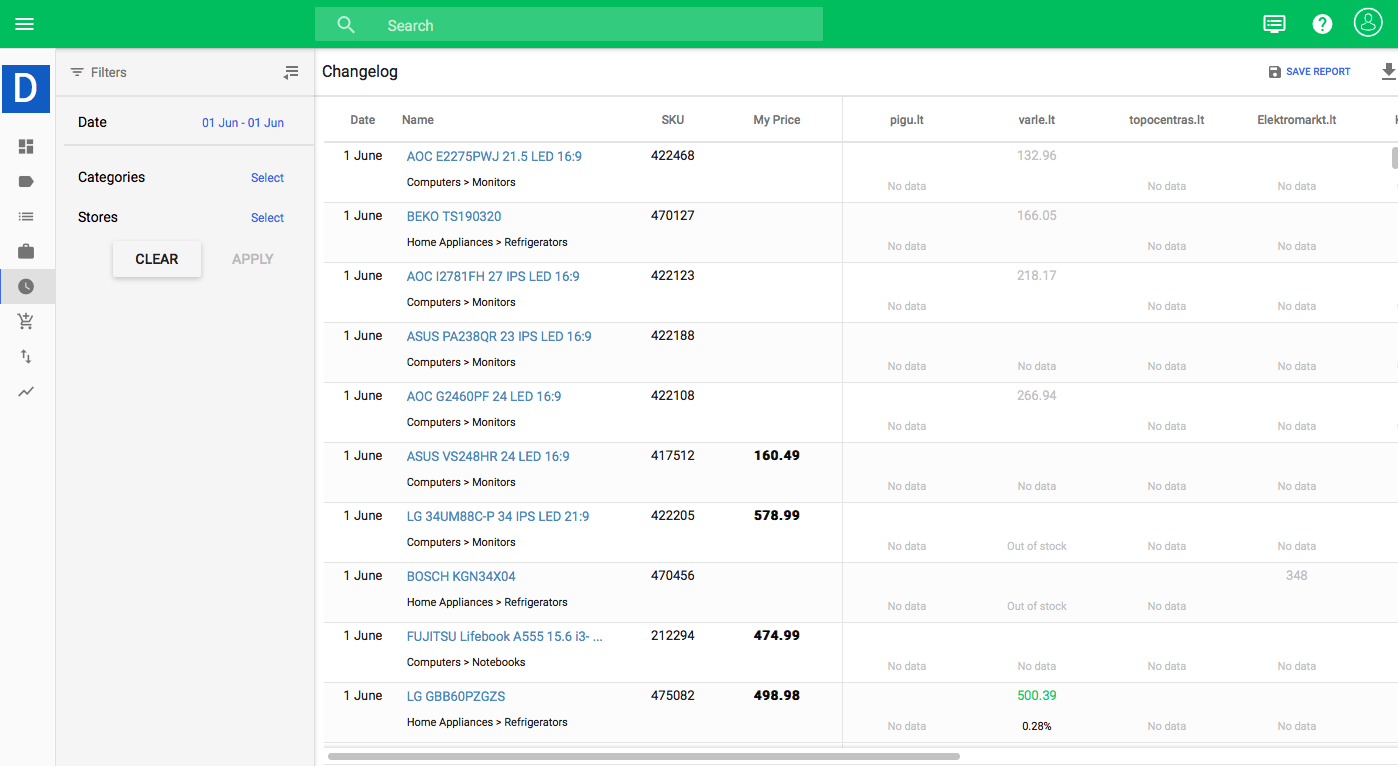Click varle.lt price 166.05
Screen dimensions: 1398x766
[x=1037, y=216]
